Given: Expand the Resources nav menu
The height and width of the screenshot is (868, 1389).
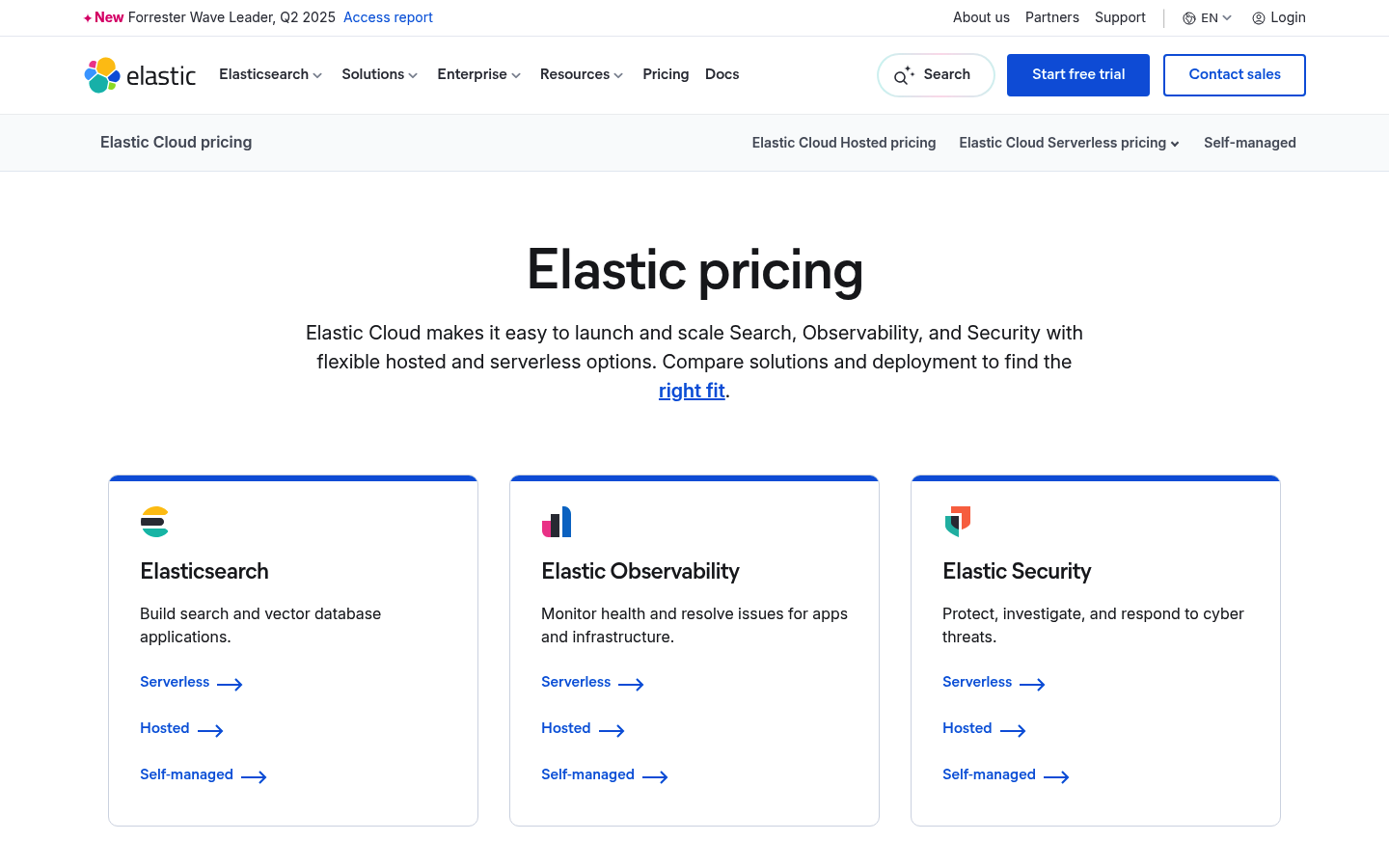Looking at the screenshot, I should [582, 74].
